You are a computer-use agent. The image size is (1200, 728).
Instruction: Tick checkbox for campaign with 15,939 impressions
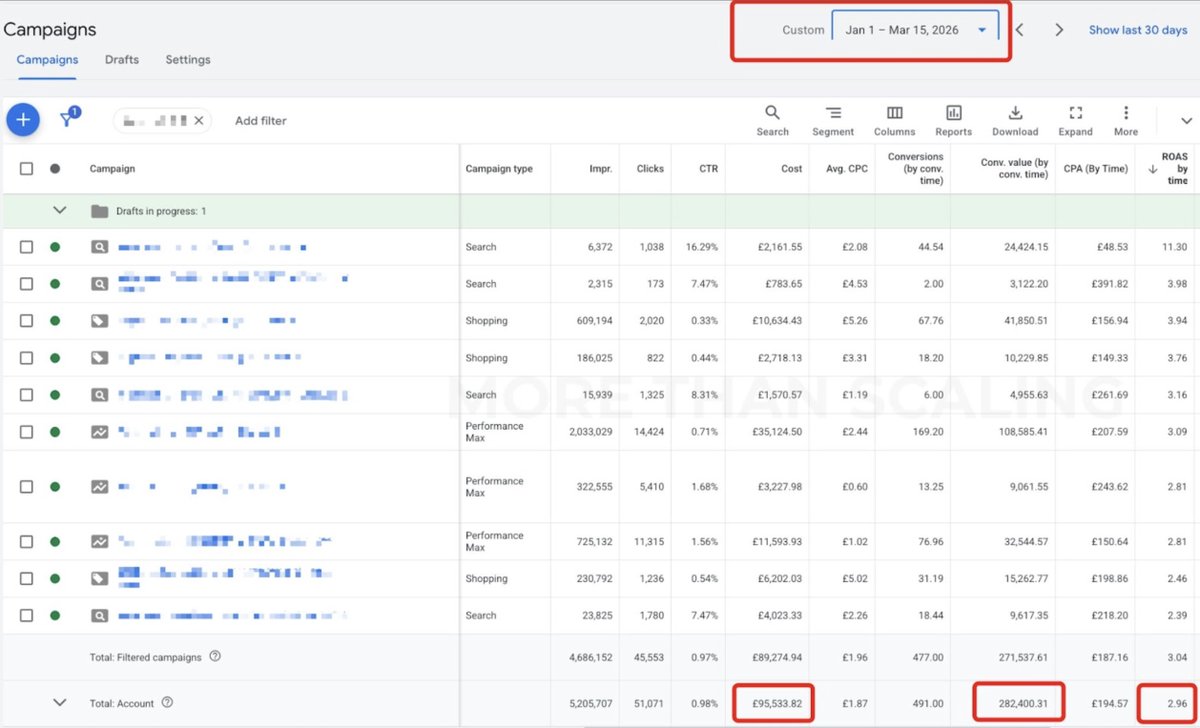pyautogui.click(x=26, y=395)
